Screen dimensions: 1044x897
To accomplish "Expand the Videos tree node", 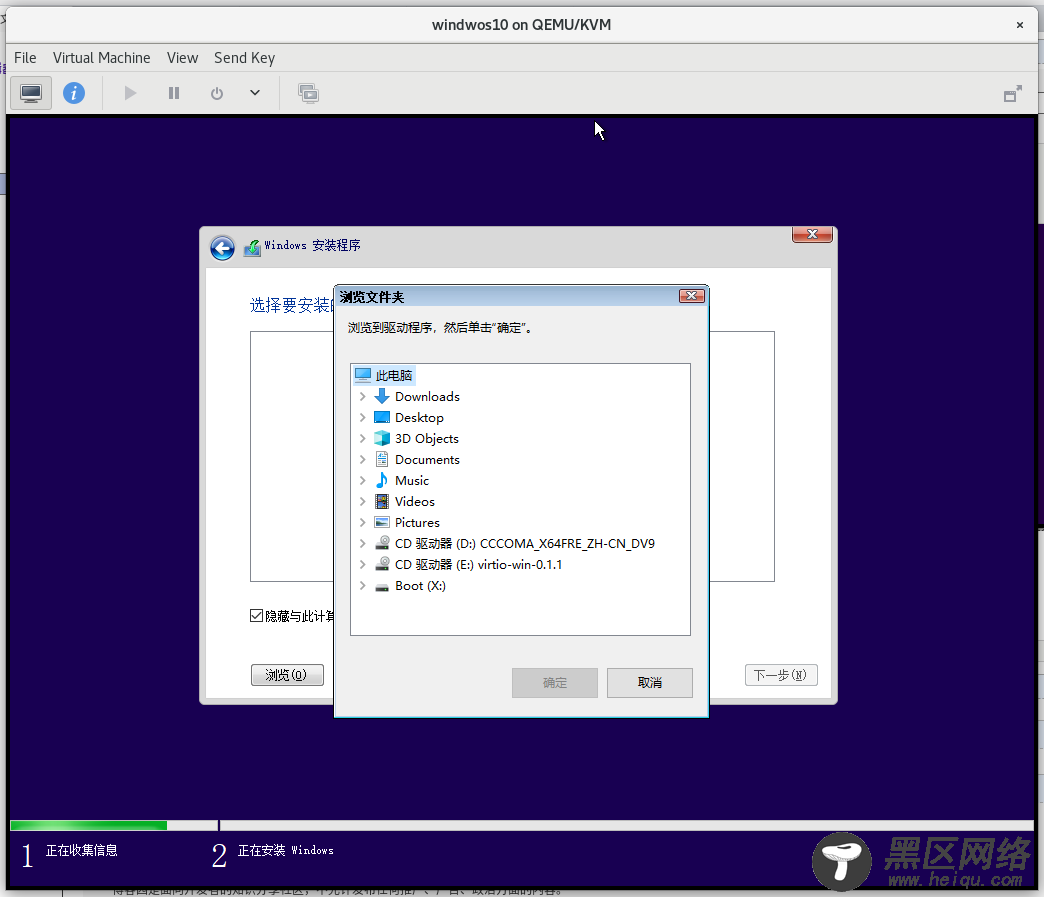I will [362, 501].
